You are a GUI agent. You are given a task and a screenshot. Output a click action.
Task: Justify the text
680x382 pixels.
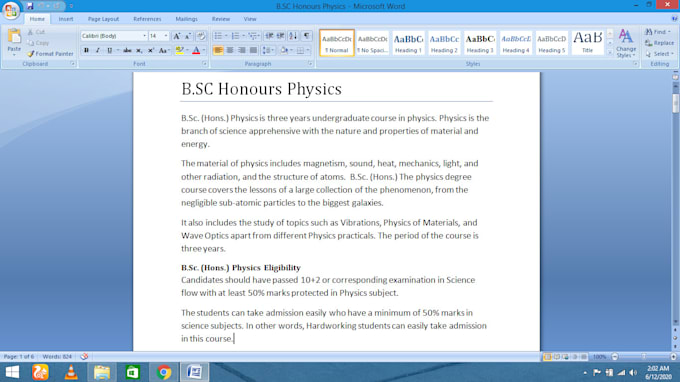(x=253, y=50)
